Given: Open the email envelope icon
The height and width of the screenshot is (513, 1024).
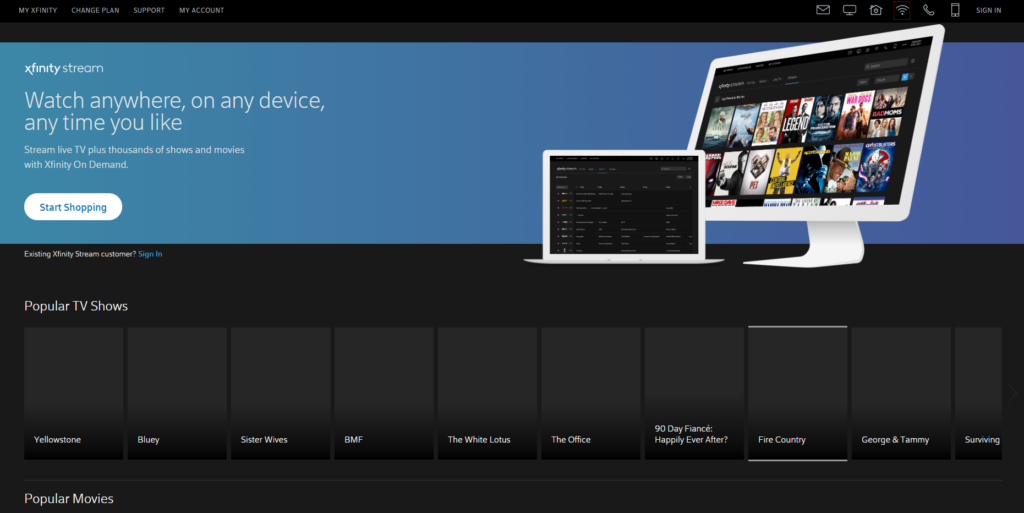Looking at the screenshot, I should click(x=823, y=10).
